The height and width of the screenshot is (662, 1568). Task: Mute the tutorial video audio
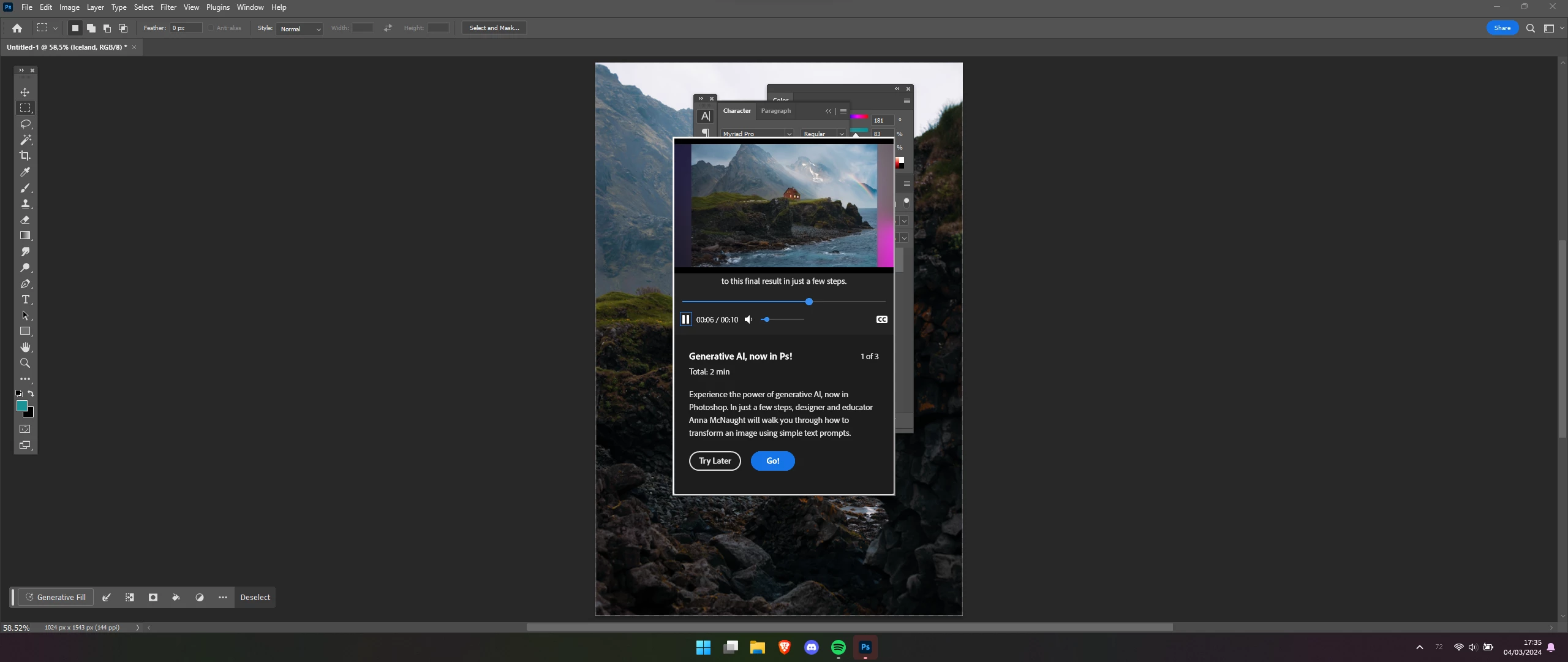coord(748,319)
